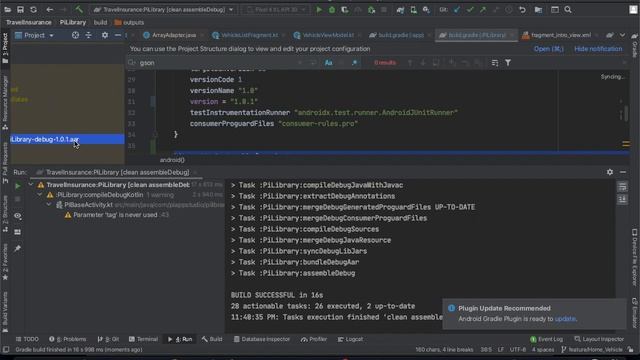This screenshot has height=360, width=640.
Task: Open the Logcat tool window
Action: coord(350,339)
